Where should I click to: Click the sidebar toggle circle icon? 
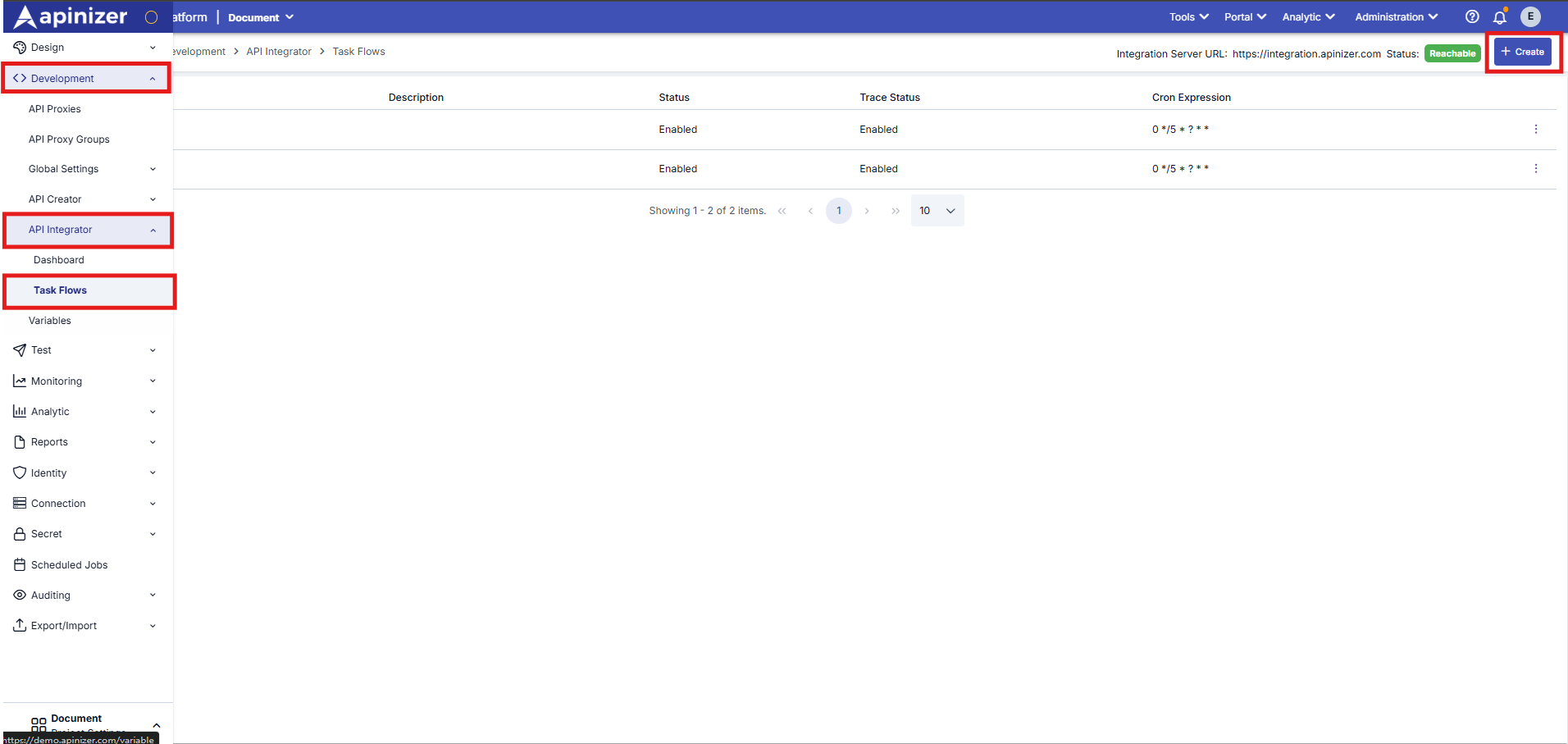pyautogui.click(x=151, y=17)
